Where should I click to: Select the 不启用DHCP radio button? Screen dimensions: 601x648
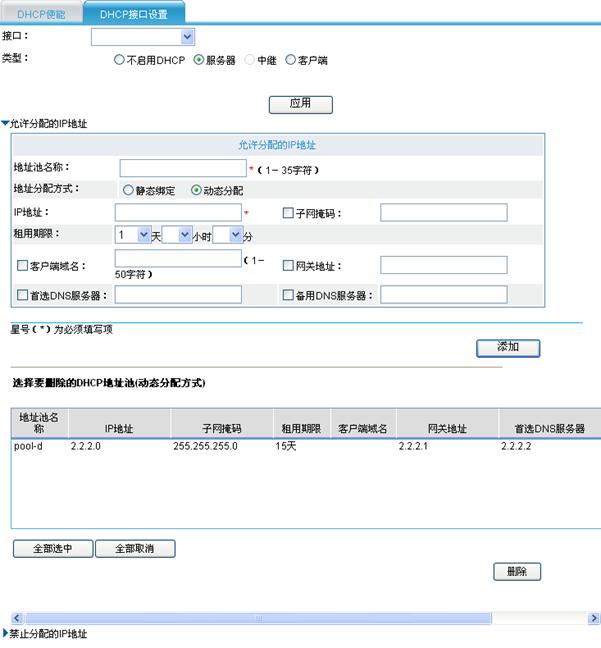click(x=119, y=60)
